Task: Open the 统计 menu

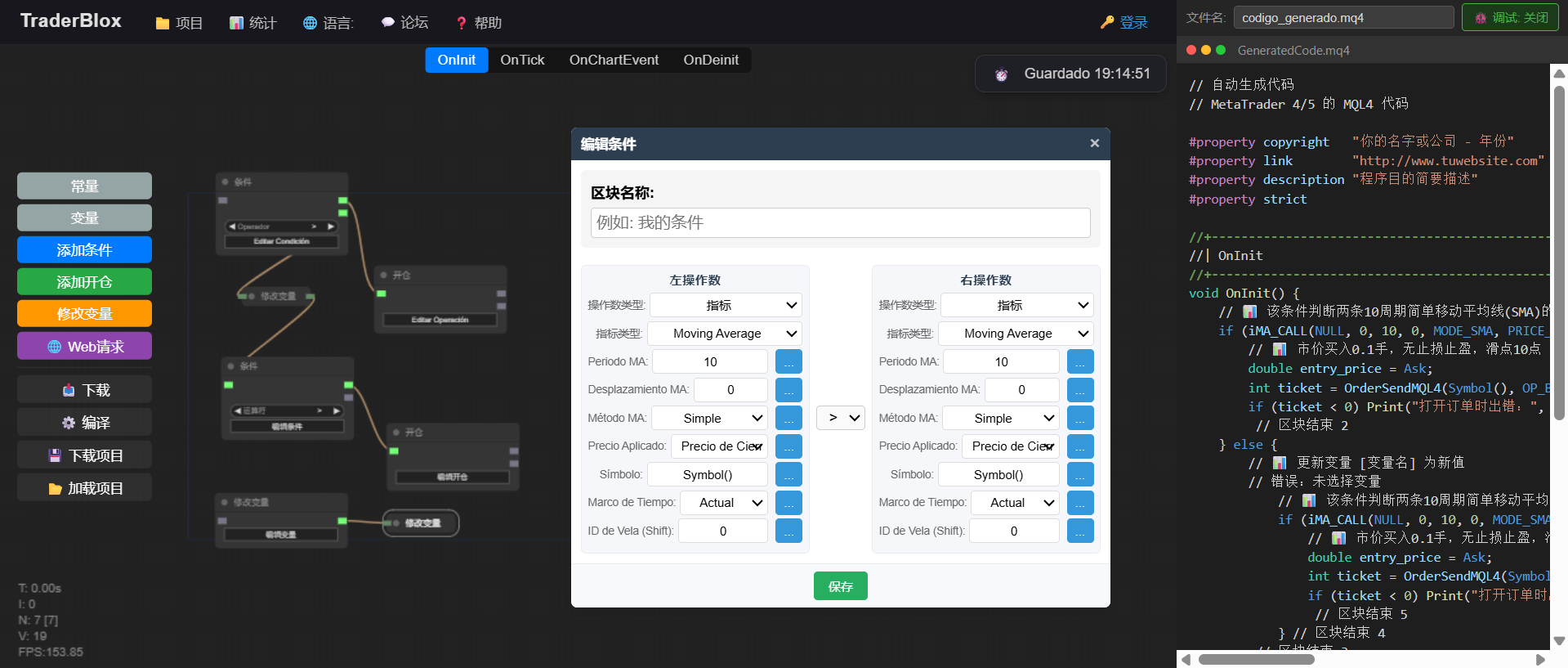Action: [252, 23]
